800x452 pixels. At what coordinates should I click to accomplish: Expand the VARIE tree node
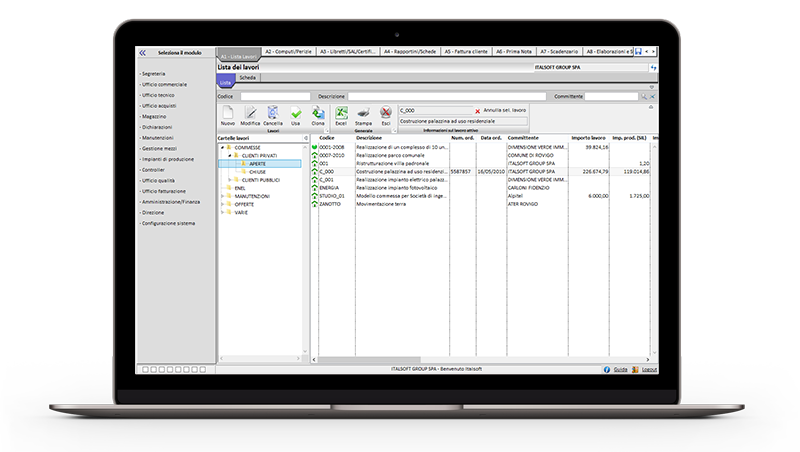(x=222, y=213)
